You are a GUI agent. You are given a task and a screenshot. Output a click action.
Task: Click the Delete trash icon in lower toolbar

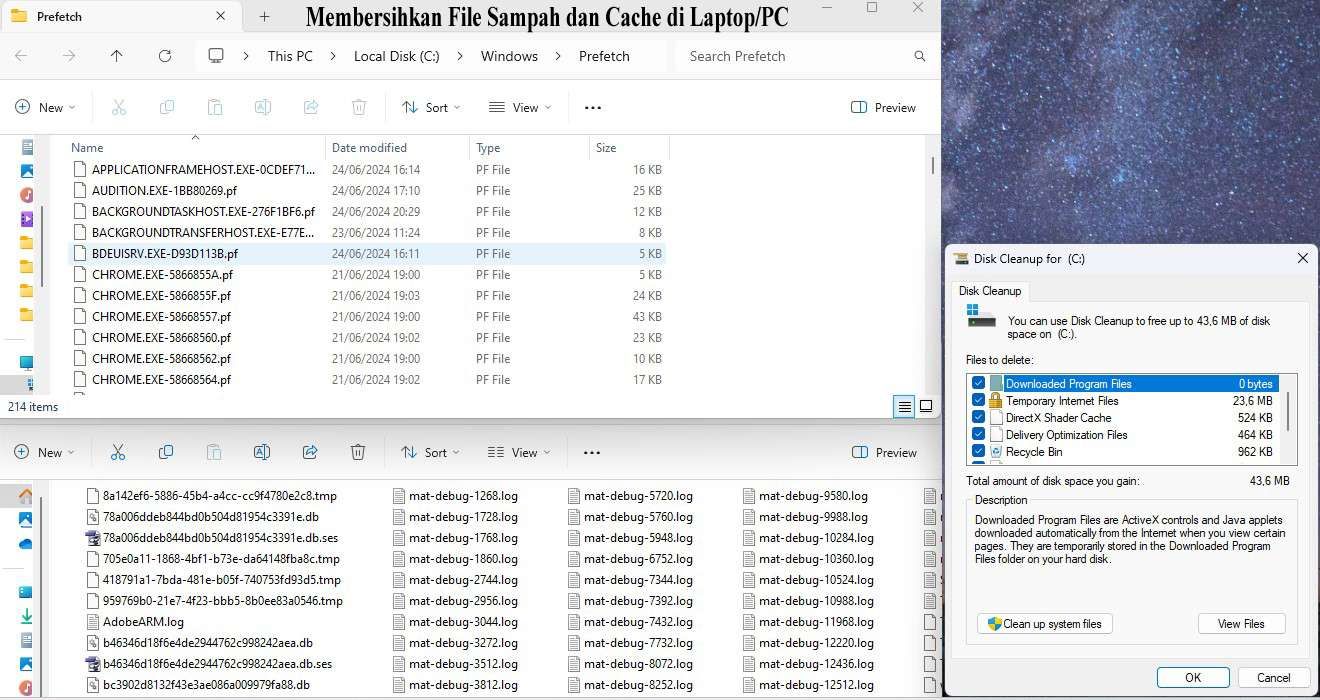(x=358, y=452)
